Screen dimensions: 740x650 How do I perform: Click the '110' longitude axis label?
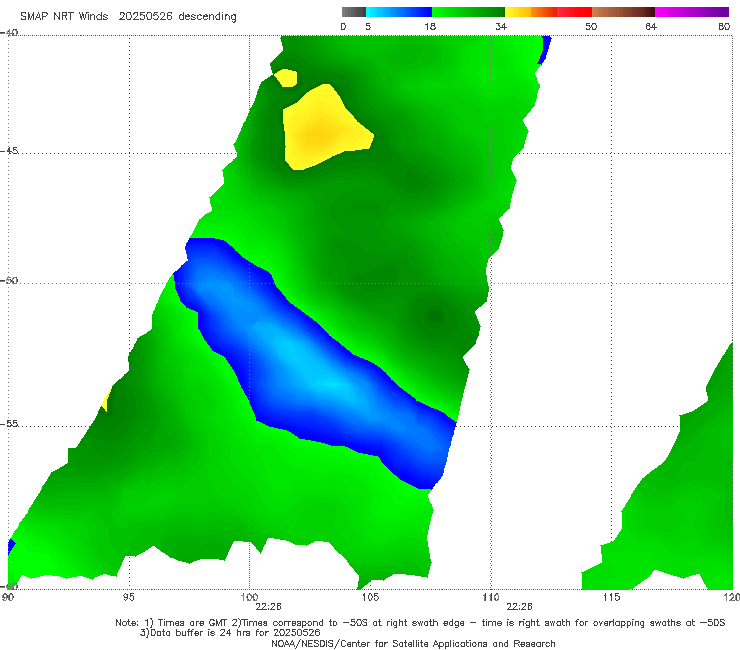click(x=491, y=598)
